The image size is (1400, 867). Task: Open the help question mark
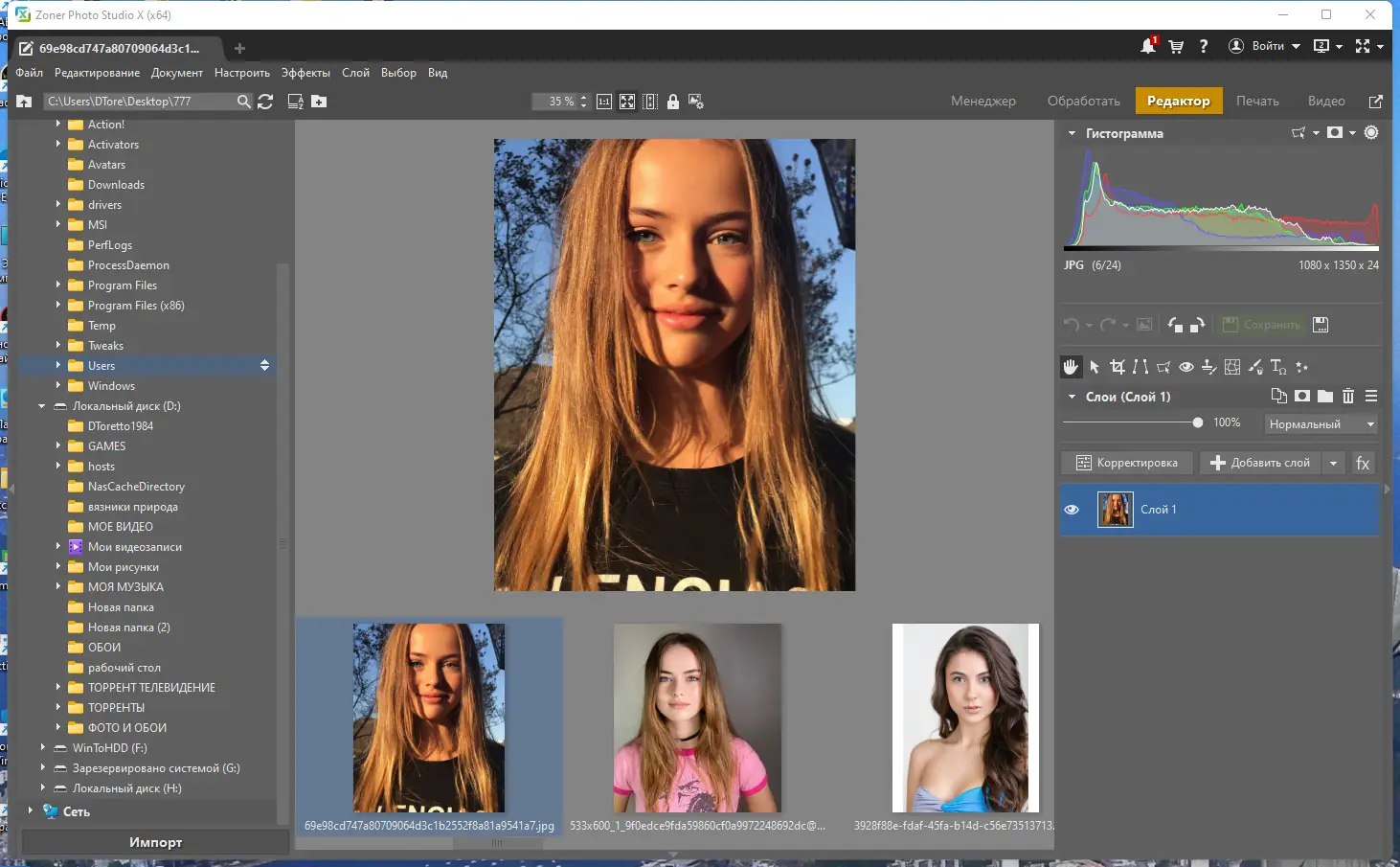1204,46
